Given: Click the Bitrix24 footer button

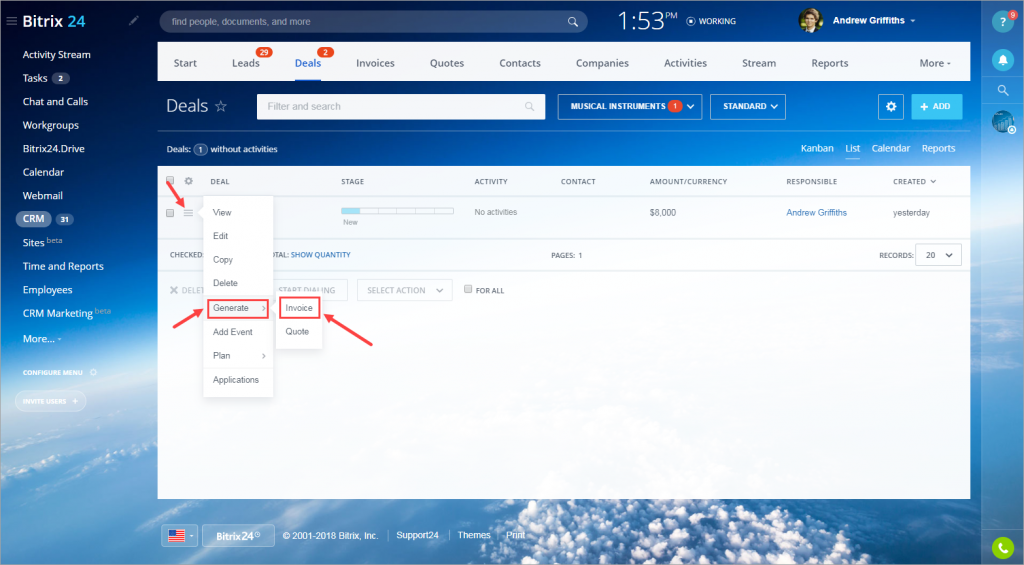Looking at the screenshot, I should (x=238, y=536).
